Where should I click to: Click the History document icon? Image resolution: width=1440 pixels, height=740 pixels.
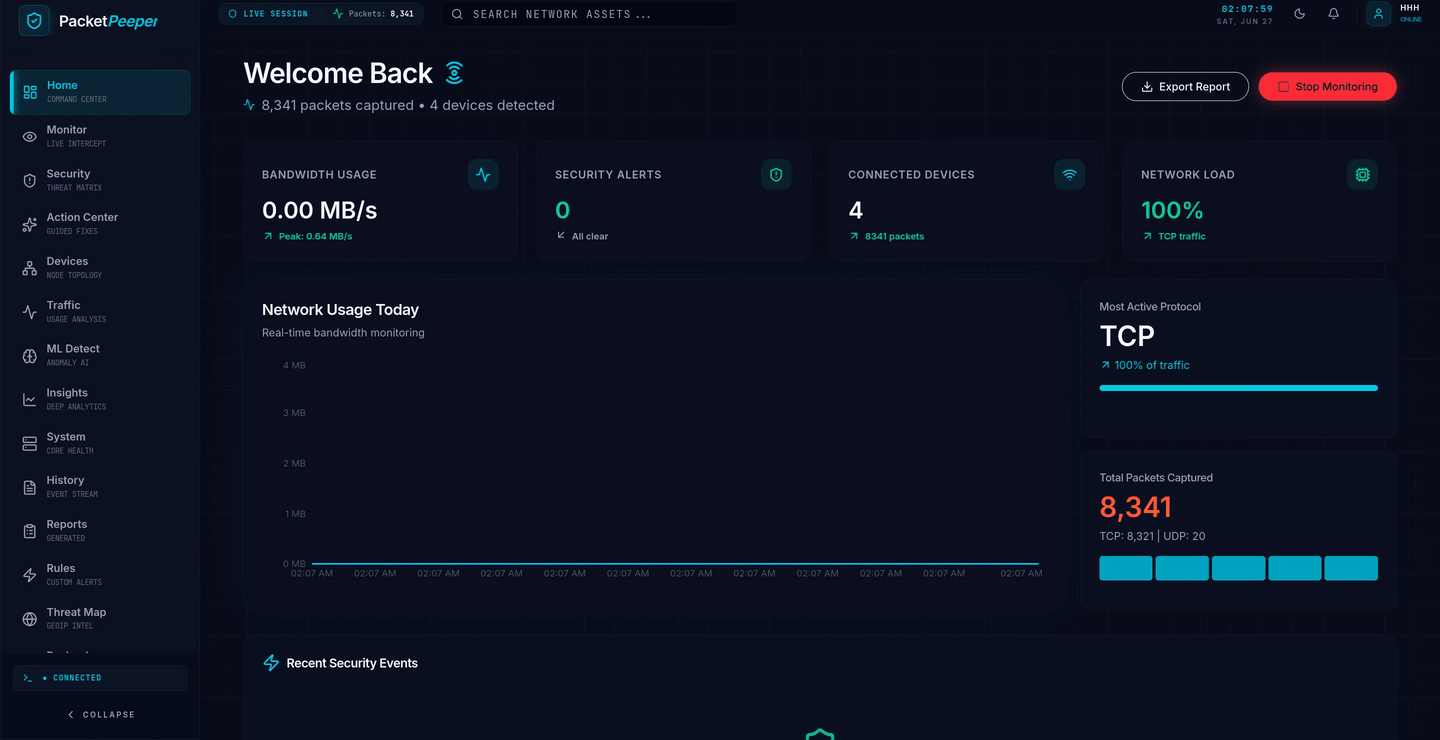tap(30, 487)
